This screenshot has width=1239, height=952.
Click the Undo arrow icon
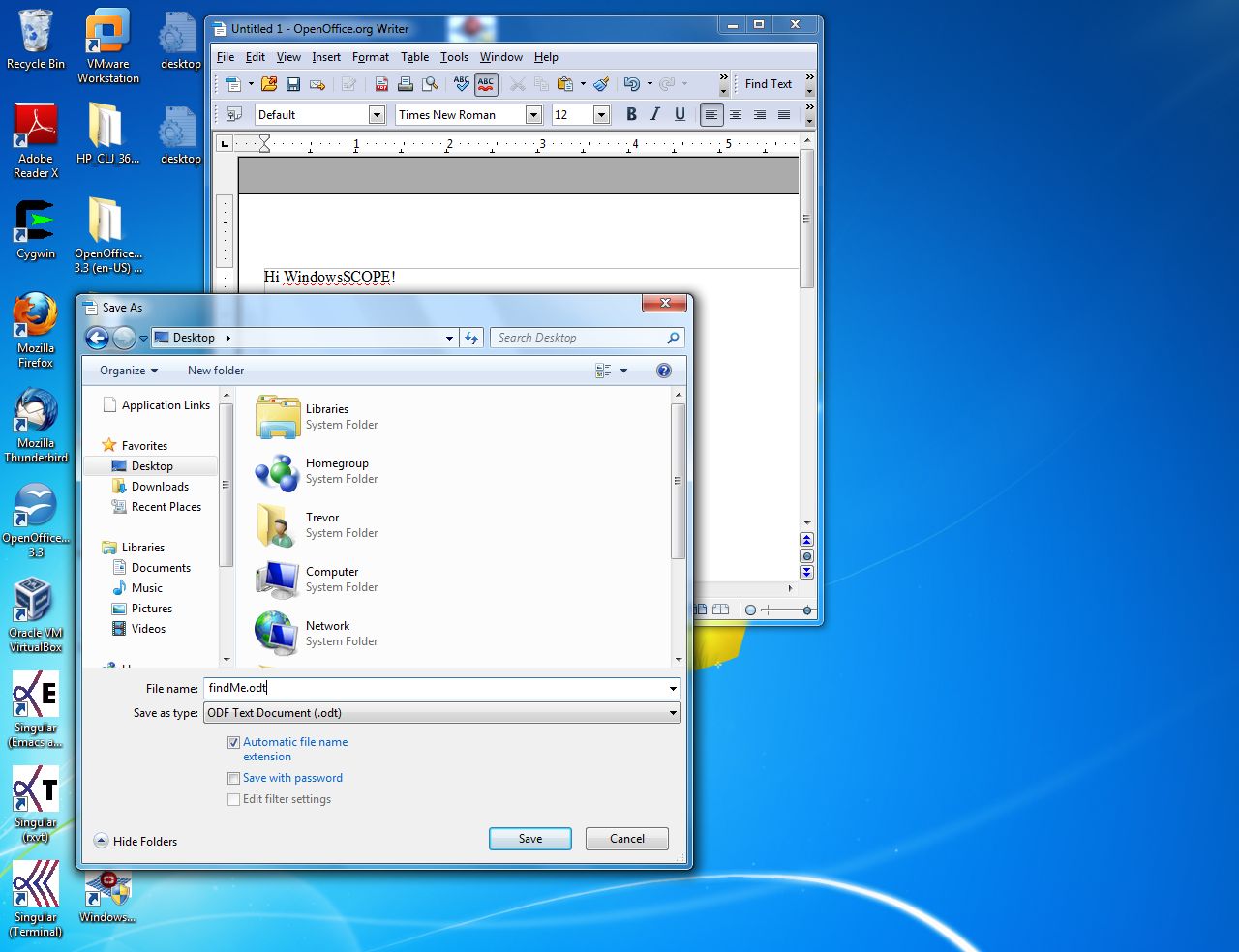(632, 84)
